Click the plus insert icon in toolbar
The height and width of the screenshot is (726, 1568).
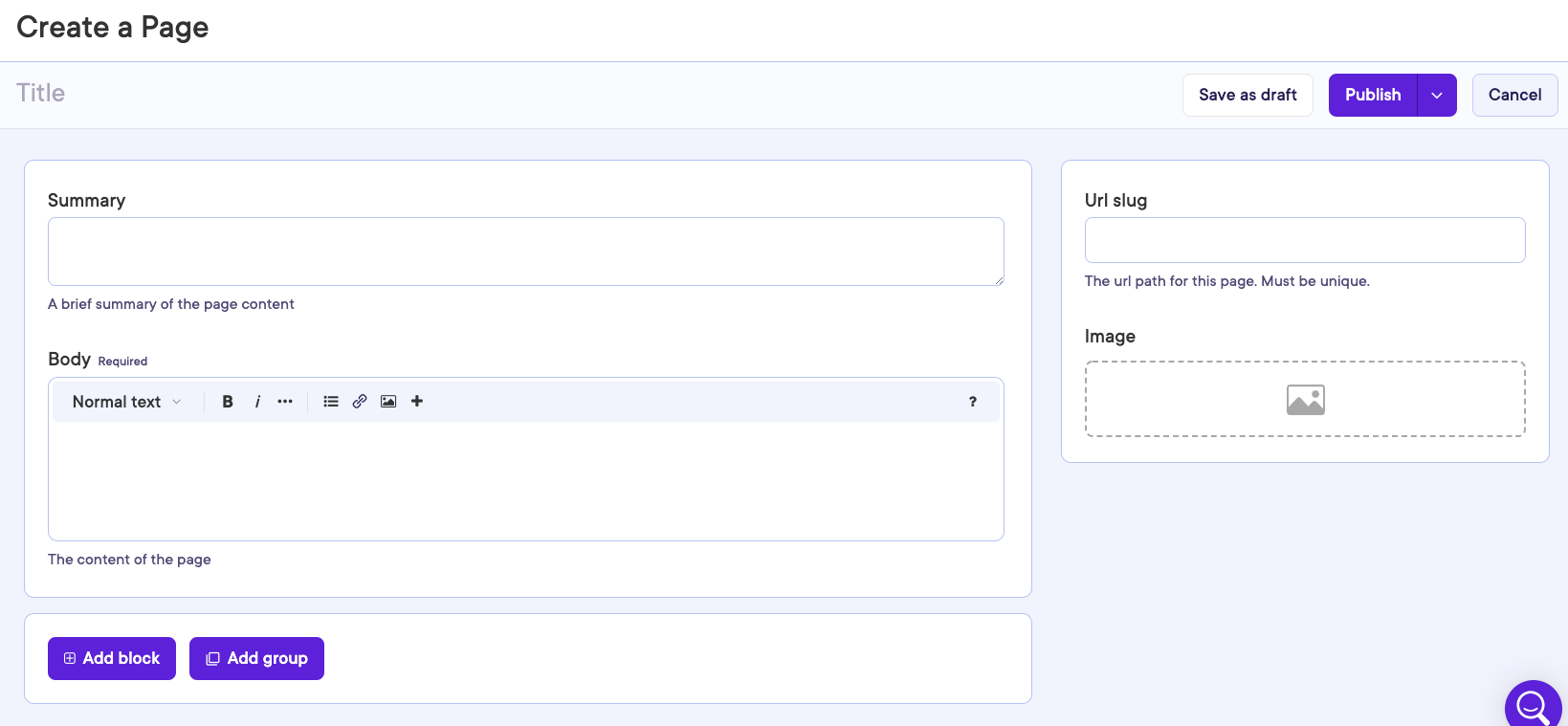point(417,402)
